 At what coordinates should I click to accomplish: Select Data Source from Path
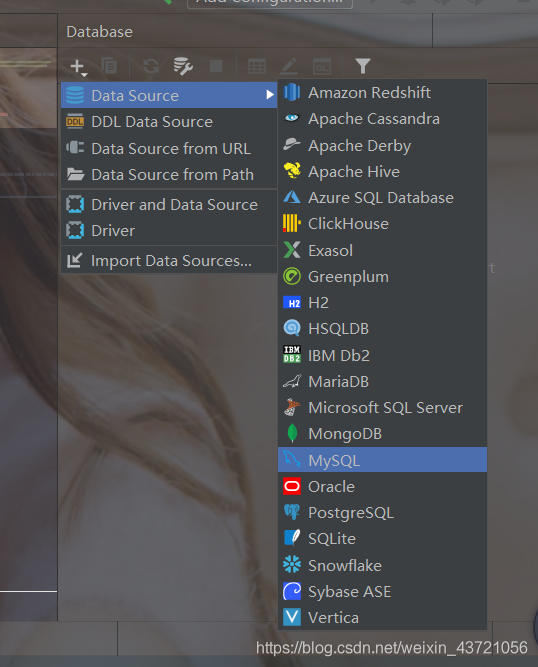(169, 174)
